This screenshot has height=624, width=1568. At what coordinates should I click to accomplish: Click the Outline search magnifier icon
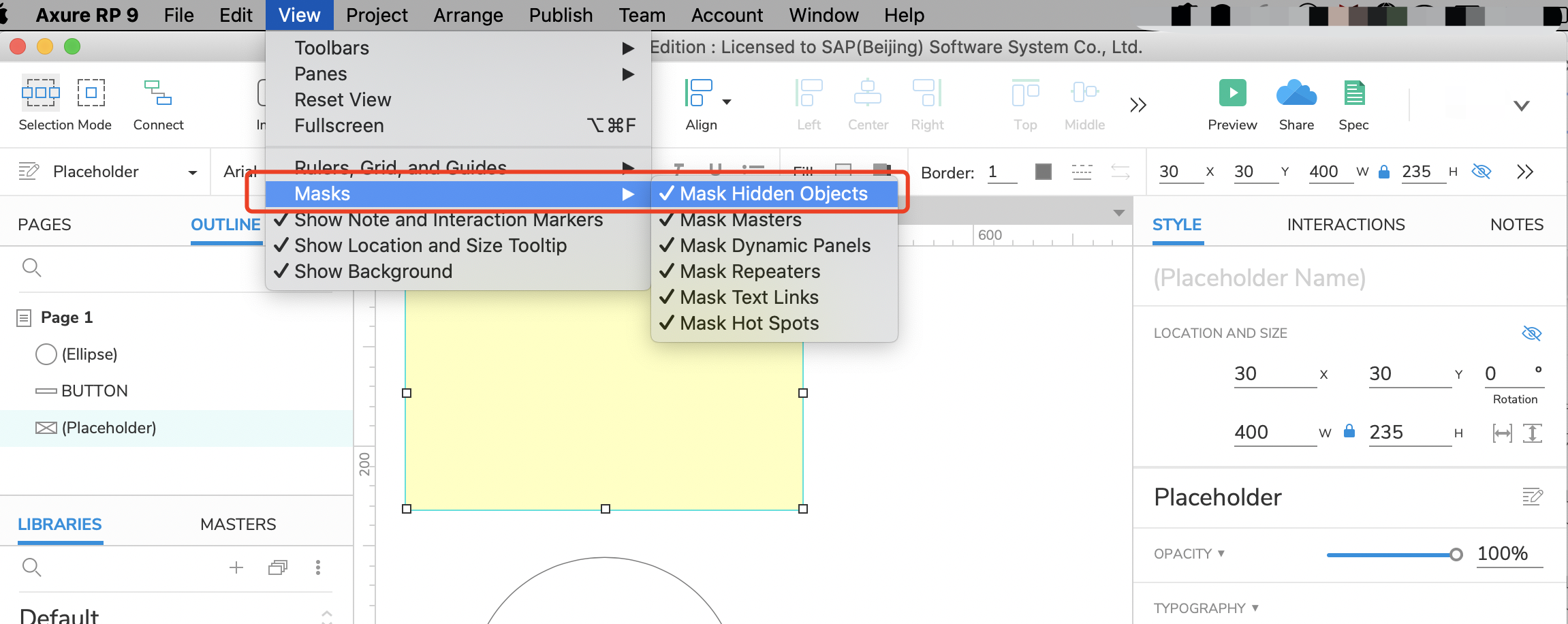[x=31, y=268]
